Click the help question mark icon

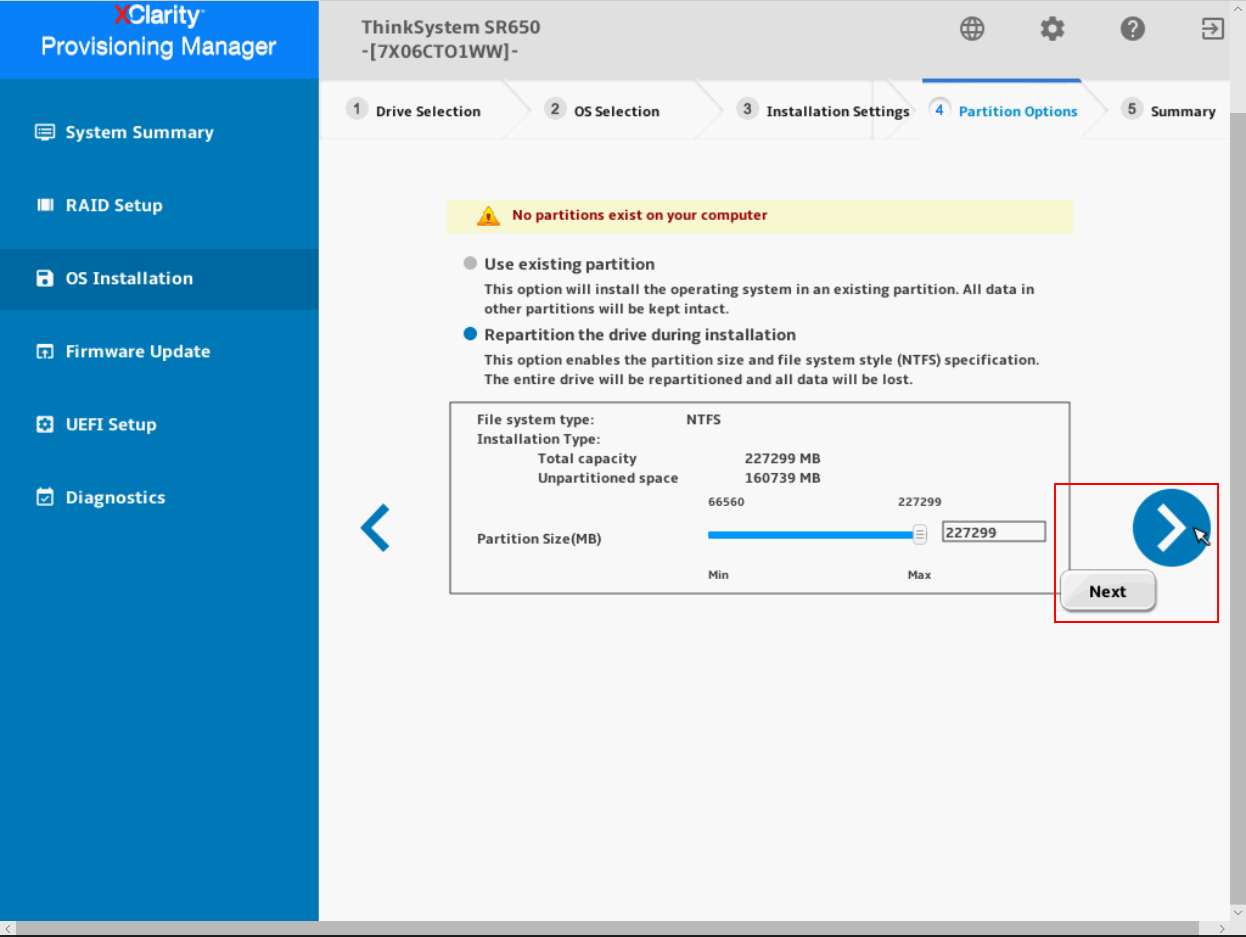coord(1132,29)
